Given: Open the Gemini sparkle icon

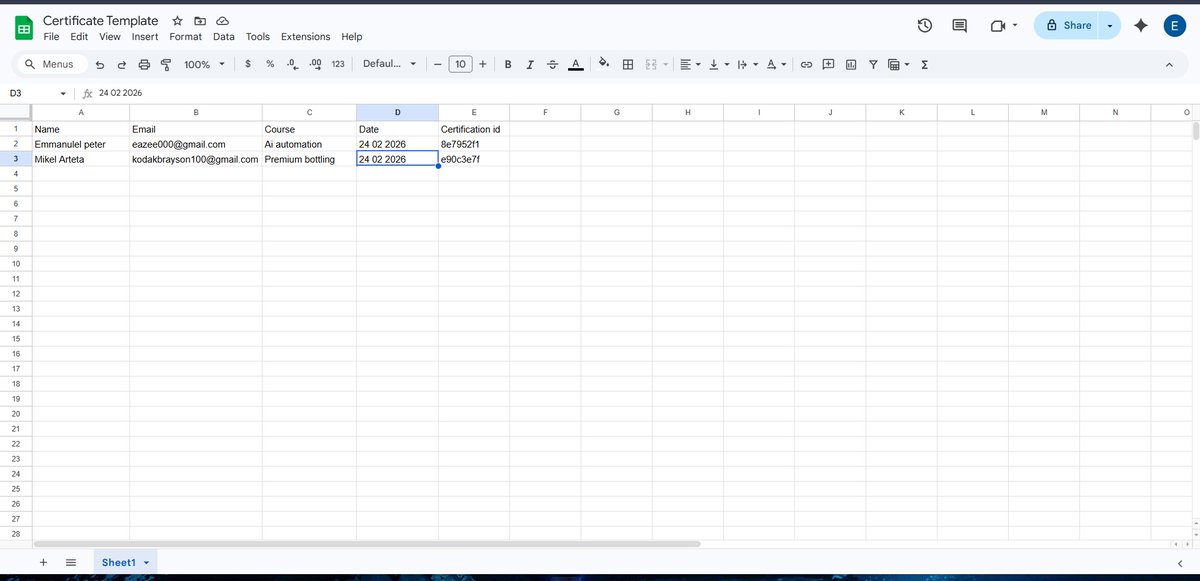Looking at the screenshot, I should pyautogui.click(x=1141, y=25).
